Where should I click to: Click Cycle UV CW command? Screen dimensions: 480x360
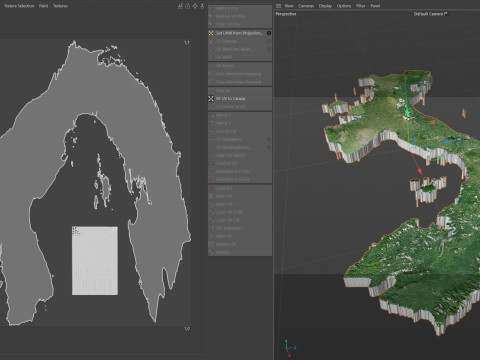pos(240,220)
